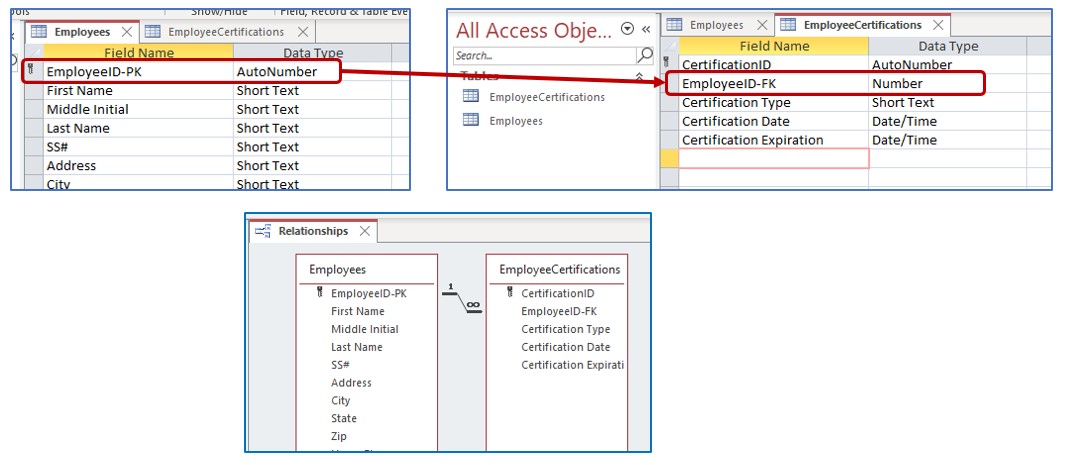This screenshot has height=465, width=1066.
Task: Collapse the navigation pane with the double-chevron button
Action: (645, 29)
